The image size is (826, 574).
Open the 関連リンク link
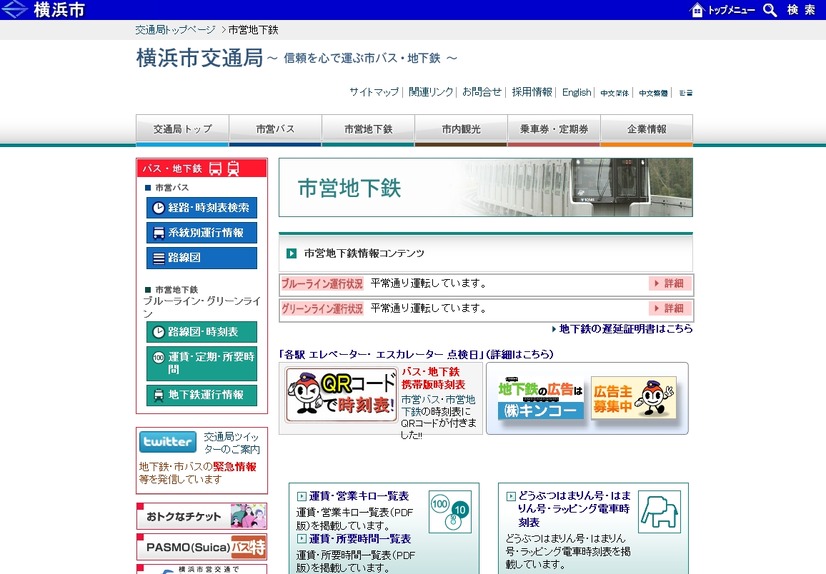coord(431,92)
